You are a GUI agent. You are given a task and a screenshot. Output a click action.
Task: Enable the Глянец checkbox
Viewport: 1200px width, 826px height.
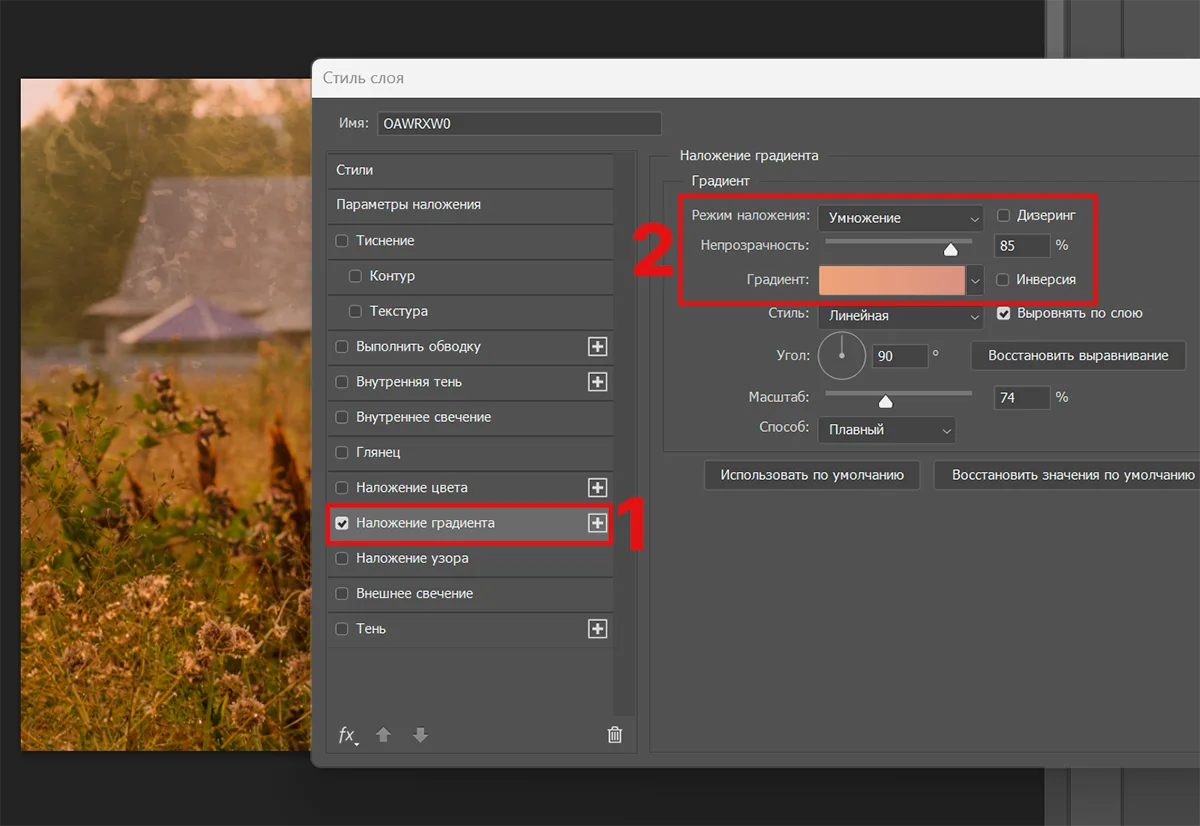342,453
